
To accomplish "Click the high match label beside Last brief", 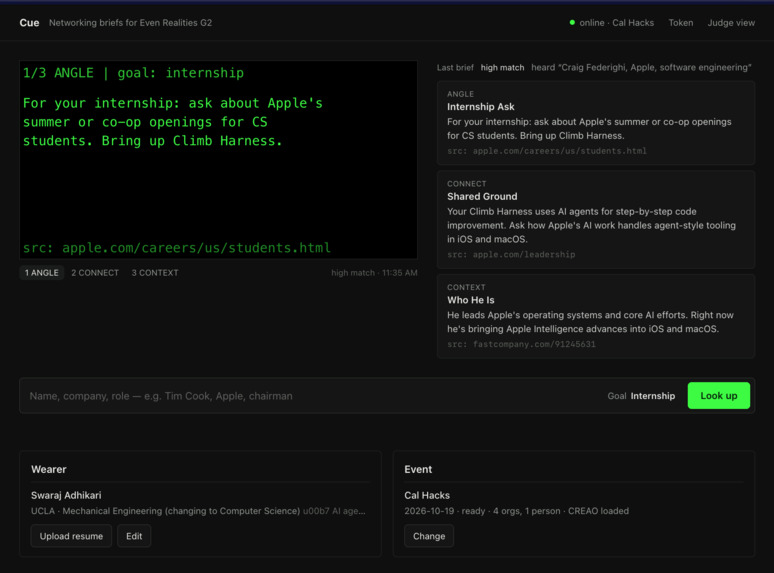I will (x=502, y=68).
